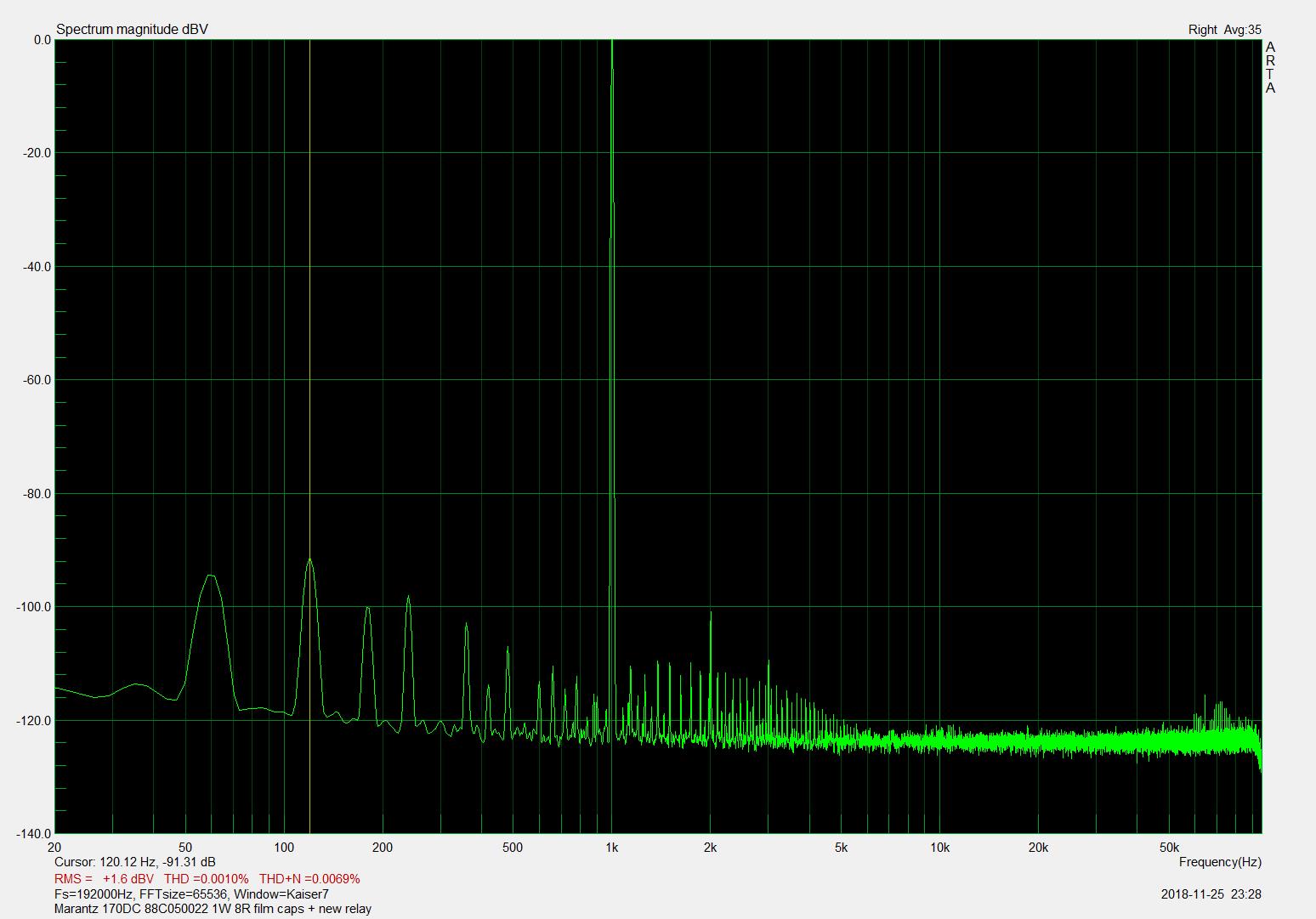The image size is (1316, 919).
Task: Click the cursor line at 120 Hz peak
Action: coord(309,559)
